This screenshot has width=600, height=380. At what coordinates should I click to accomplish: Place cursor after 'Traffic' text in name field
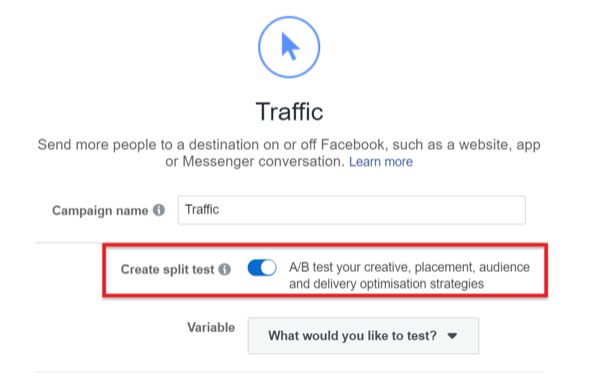[x=220, y=210]
